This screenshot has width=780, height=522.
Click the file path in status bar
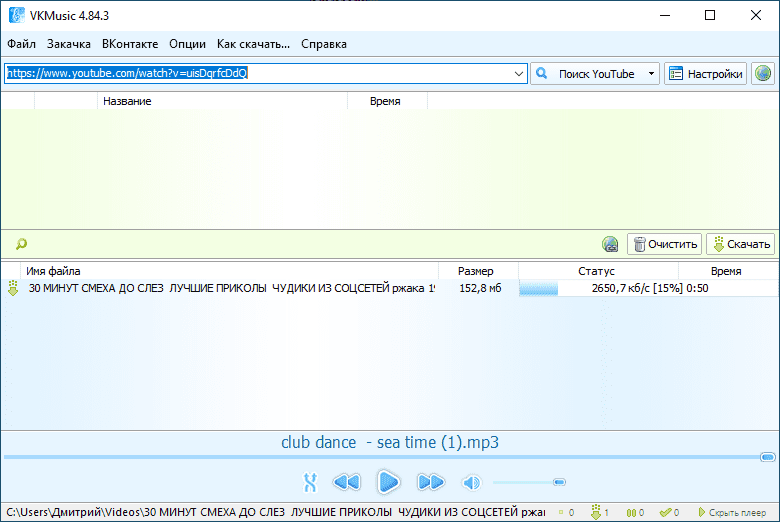point(276,512)
